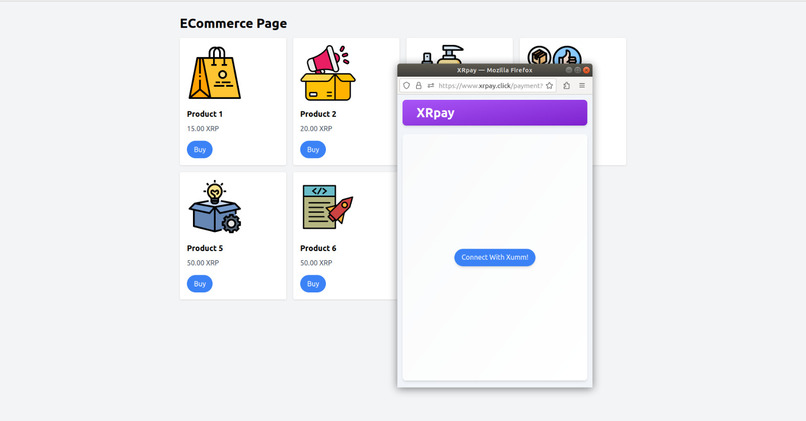The width and height of the screenshot is (806, 421).
Task: Minimize the XRpay Firefox popup window
Action: (569, 70)
